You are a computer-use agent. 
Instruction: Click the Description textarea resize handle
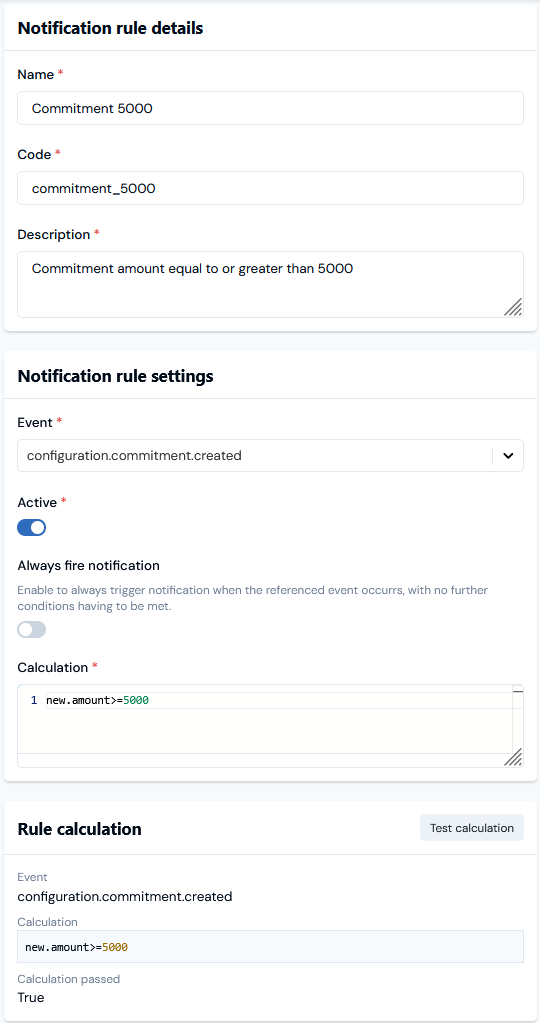pos(513,307)
